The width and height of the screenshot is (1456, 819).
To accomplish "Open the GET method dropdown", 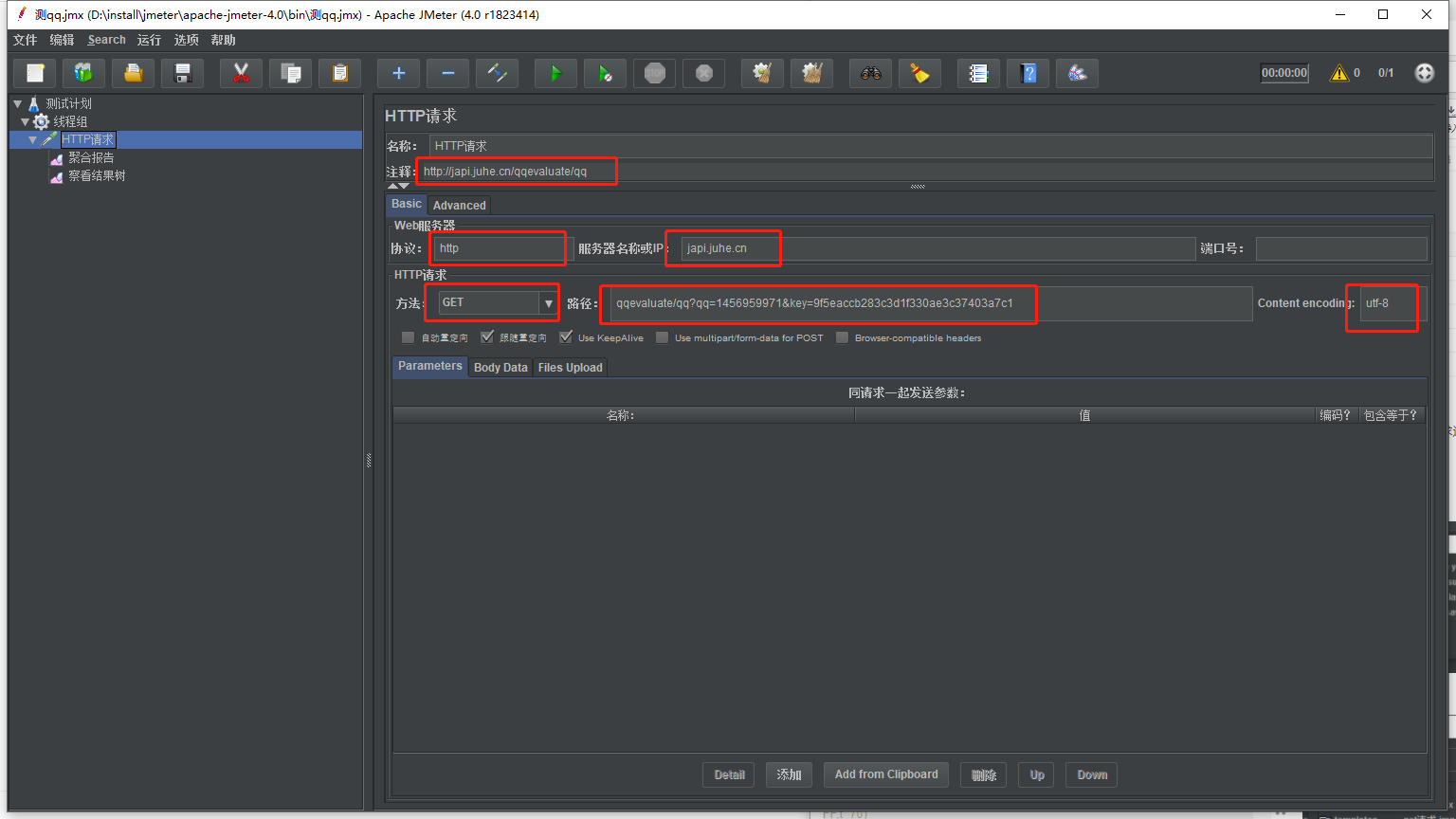I will point(548,303).
